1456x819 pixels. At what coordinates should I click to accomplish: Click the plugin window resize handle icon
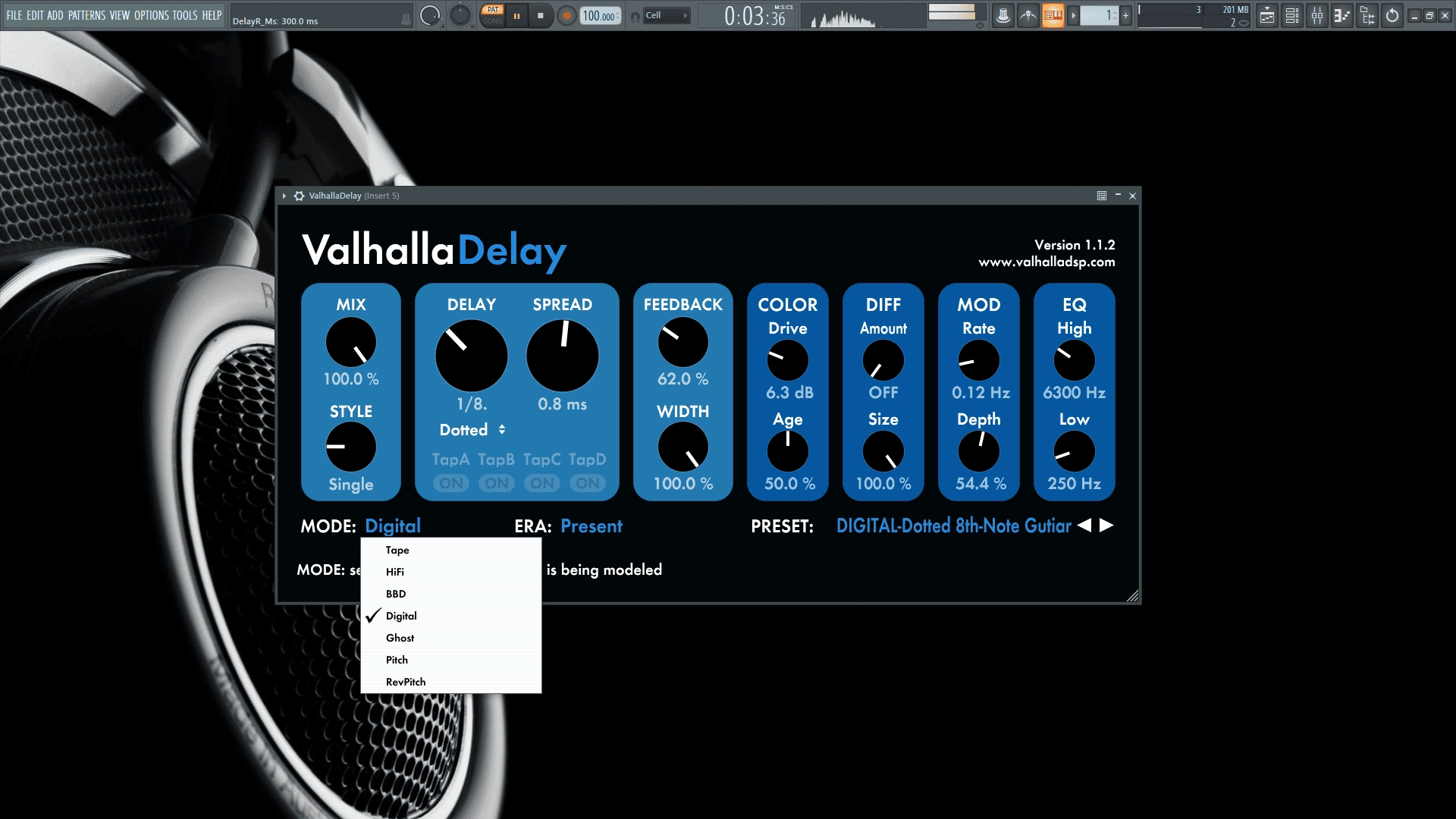click(1132, 596)
